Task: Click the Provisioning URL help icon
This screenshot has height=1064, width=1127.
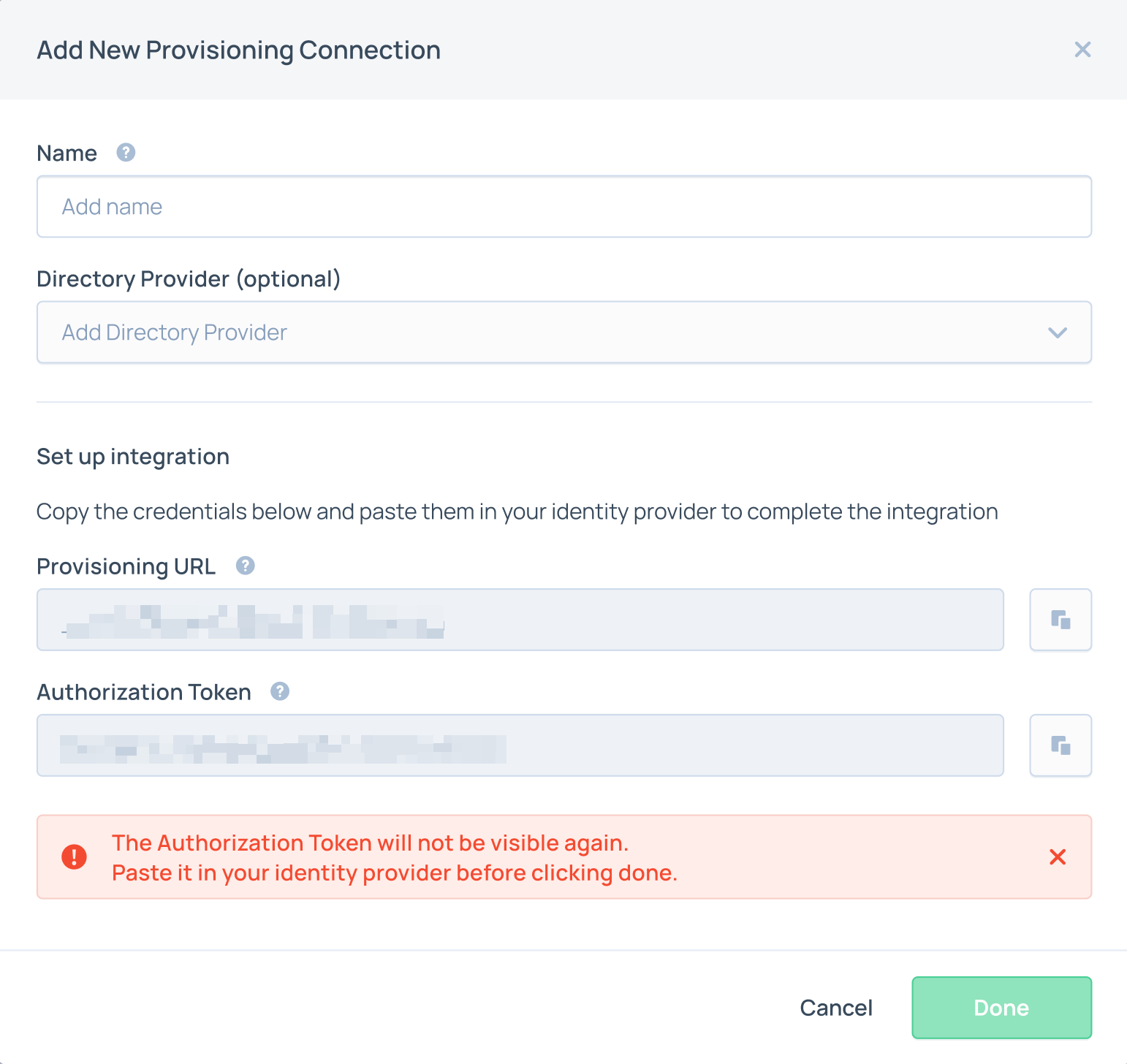Action: (246, 566)
